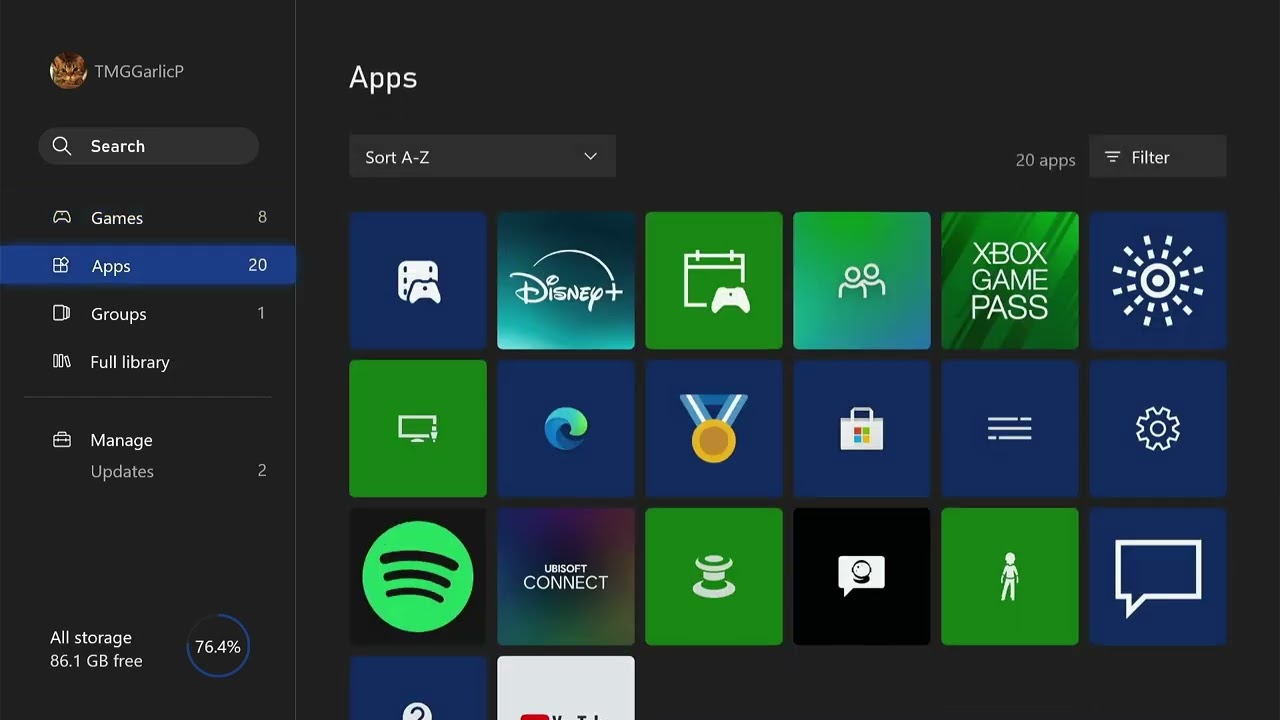Viewport: 1280px width, 720px height.
Task: Open Full library in the sidebar
Action: click(x=148, y=362)
